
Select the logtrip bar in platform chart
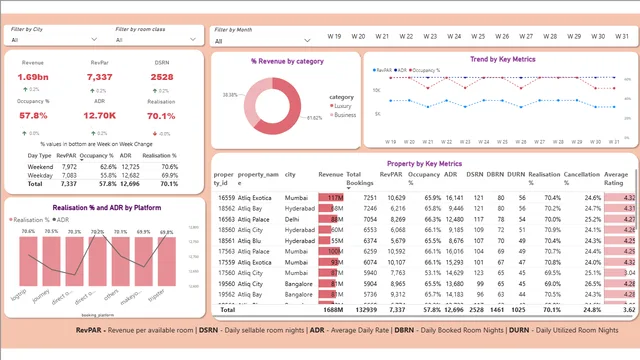click(28, 262)
